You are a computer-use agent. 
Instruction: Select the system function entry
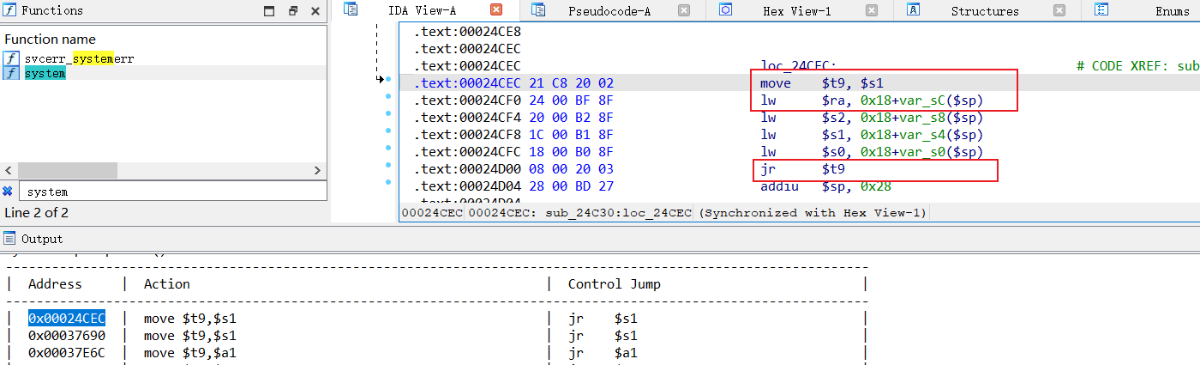pyautogui.click(x=45, y=73)
